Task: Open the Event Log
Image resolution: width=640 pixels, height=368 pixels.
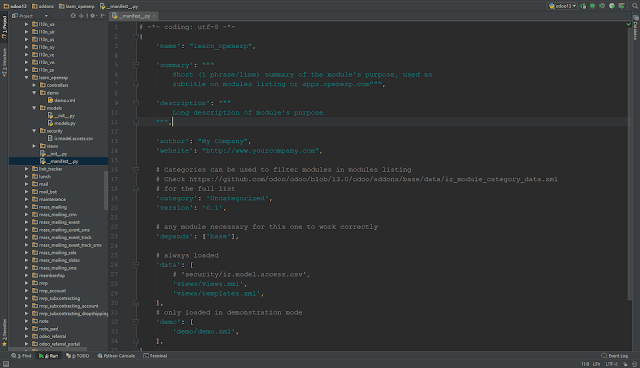Action: click(615, 356)
